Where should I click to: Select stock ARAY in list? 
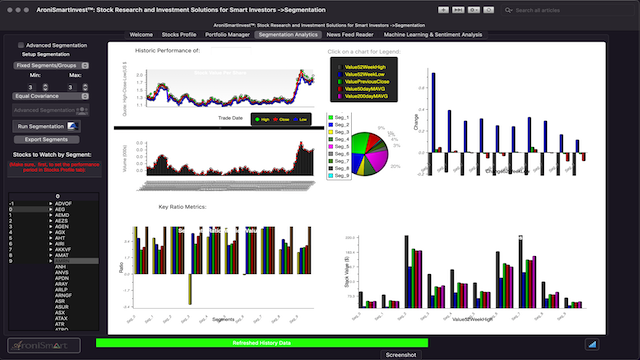pyautogui.click(x=62, y=284)
